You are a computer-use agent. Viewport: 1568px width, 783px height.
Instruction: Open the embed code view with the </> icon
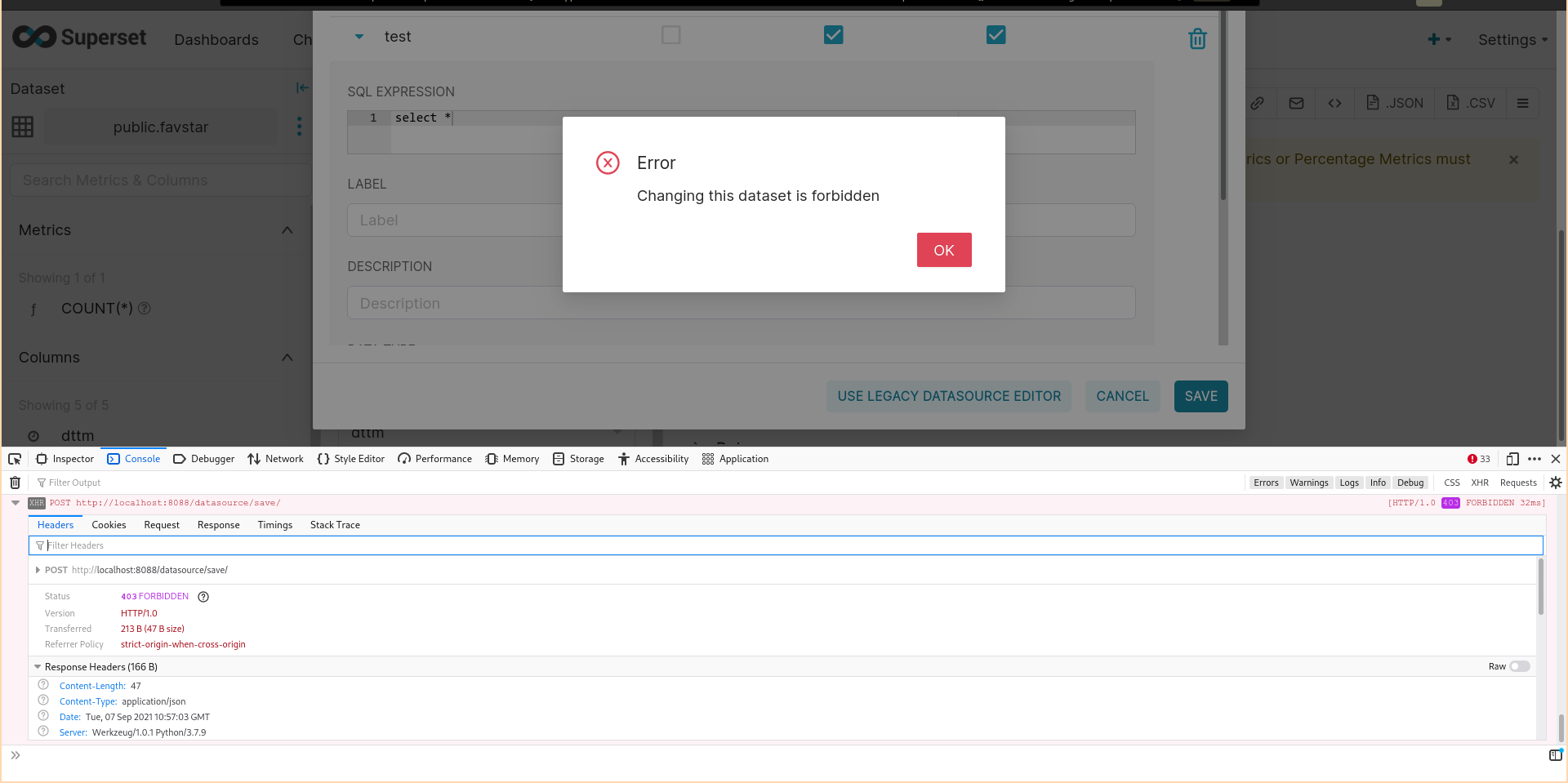click(1334, 103)
